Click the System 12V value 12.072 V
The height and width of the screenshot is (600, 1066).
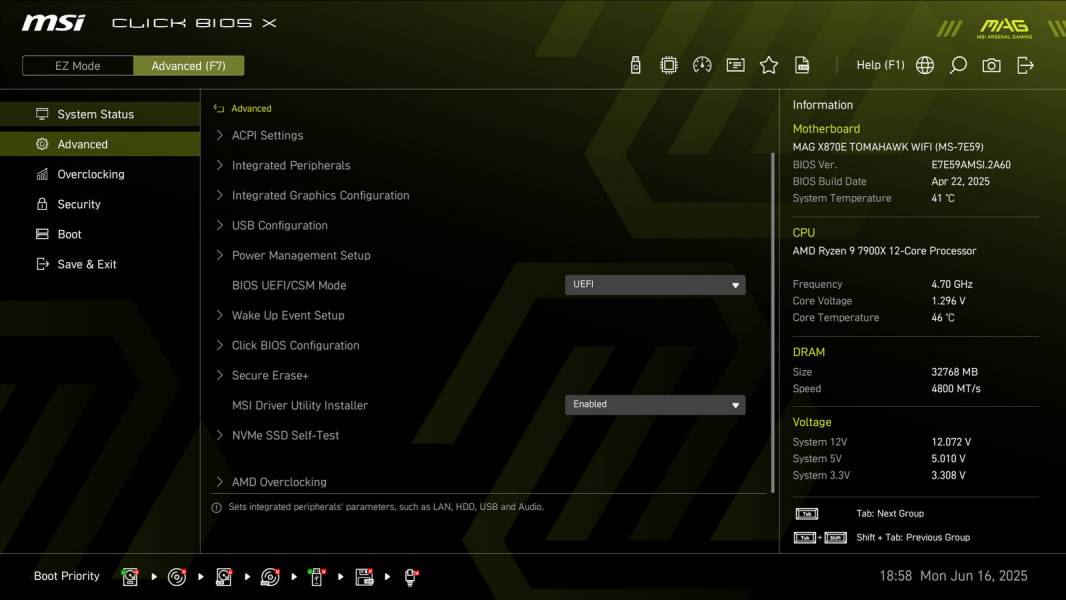tap(951, 442)
